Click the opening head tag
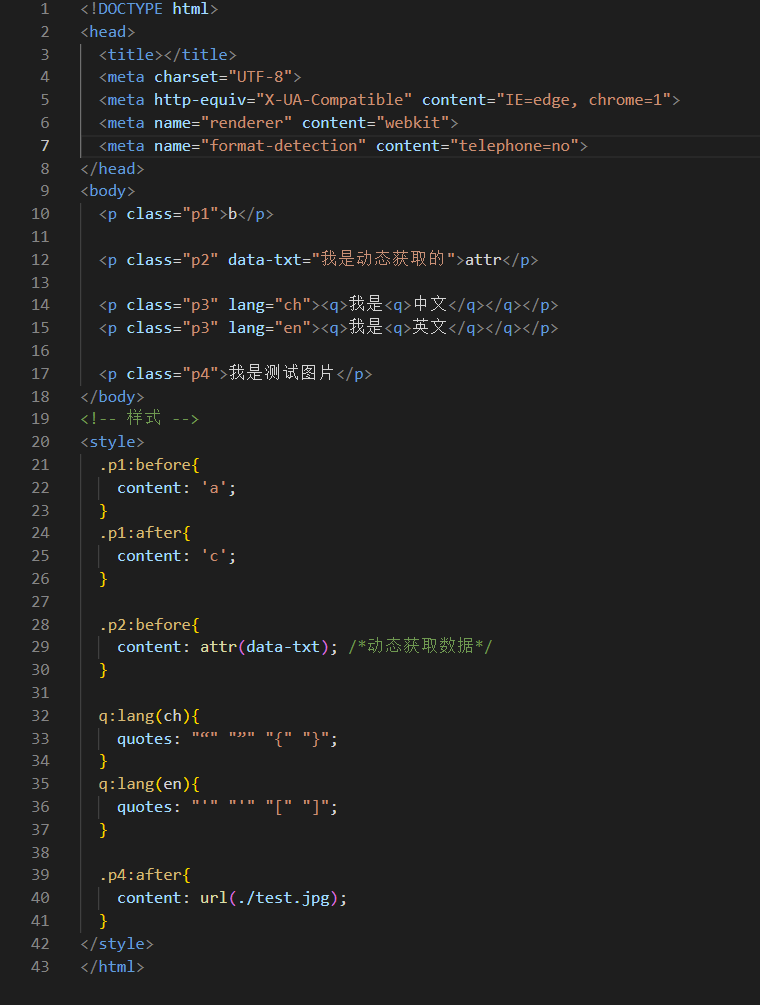 108,32
